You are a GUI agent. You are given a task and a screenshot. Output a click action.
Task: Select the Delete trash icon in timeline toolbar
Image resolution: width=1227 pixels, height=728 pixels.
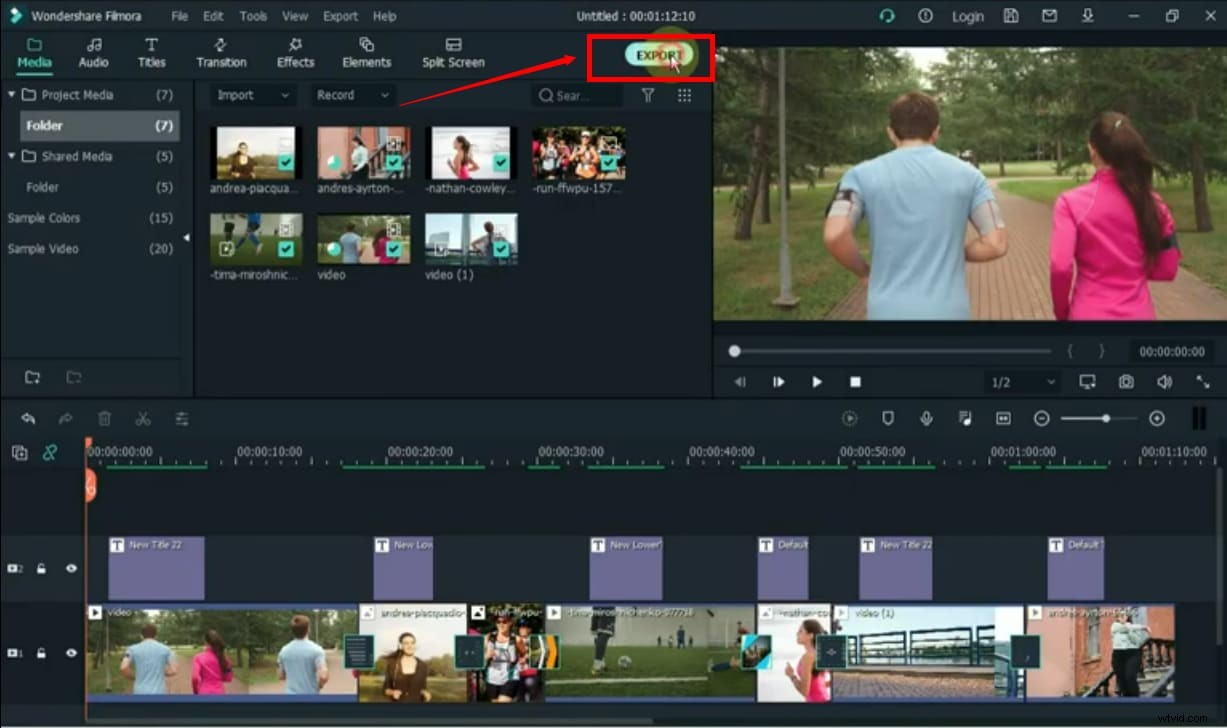coord(105,418)
